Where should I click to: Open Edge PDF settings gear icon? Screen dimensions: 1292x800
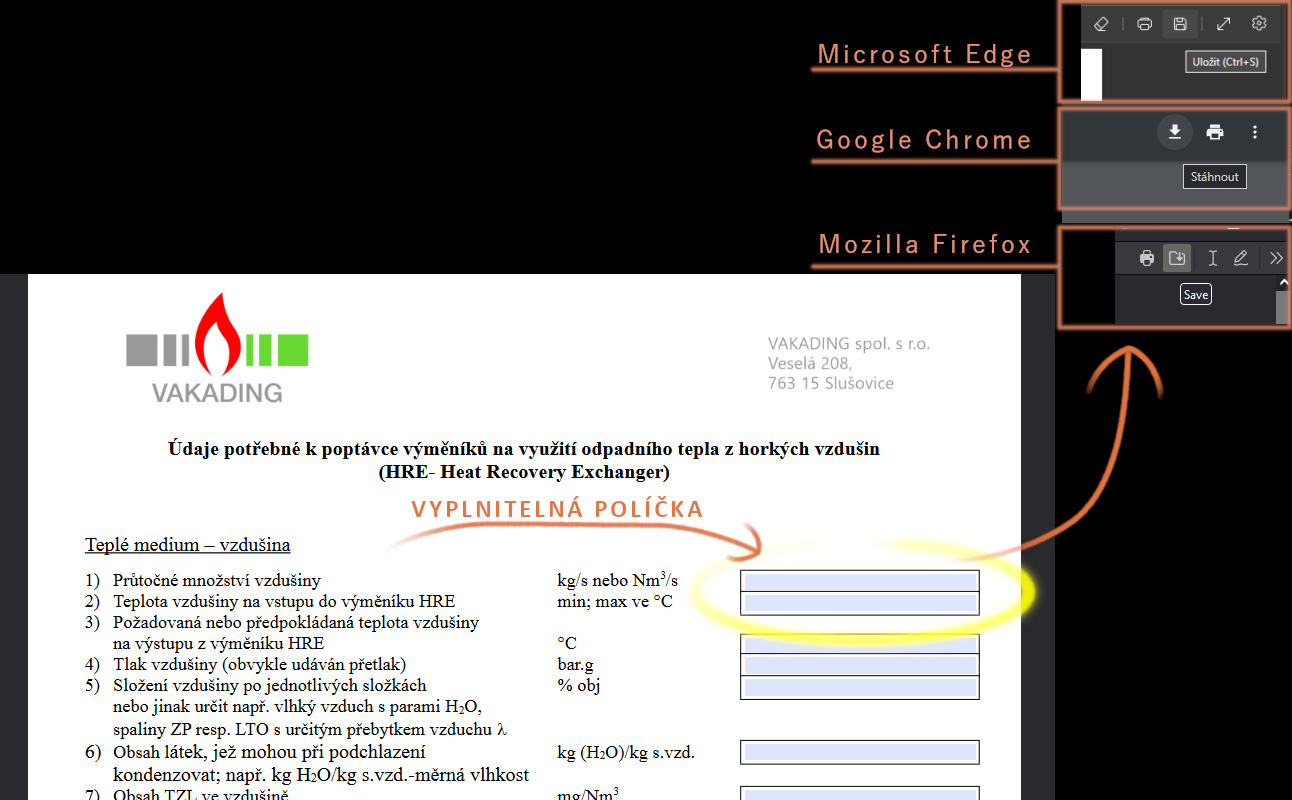(x=1259, y=24)
